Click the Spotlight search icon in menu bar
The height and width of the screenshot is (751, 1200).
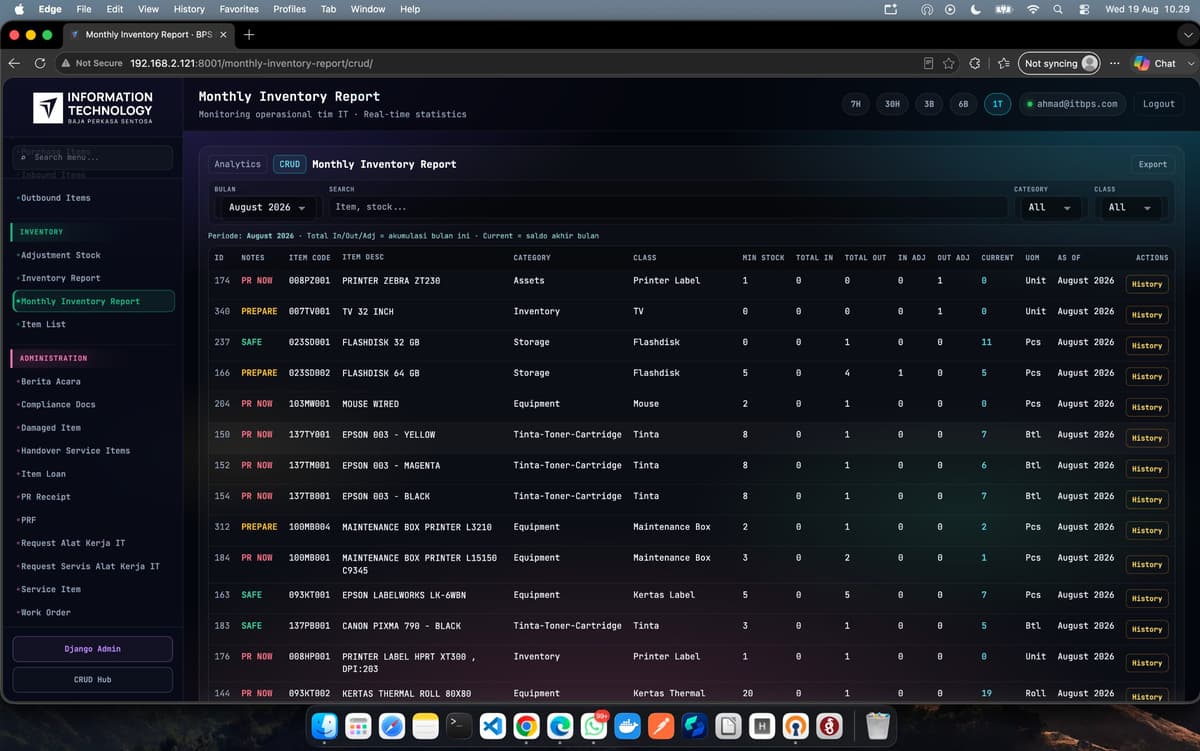(x=1058, y=9)
